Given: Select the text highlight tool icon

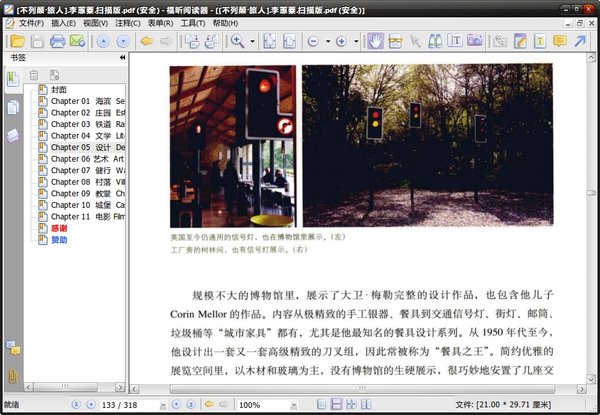Looking at the screenshot, I should click(x=540, y=41).
